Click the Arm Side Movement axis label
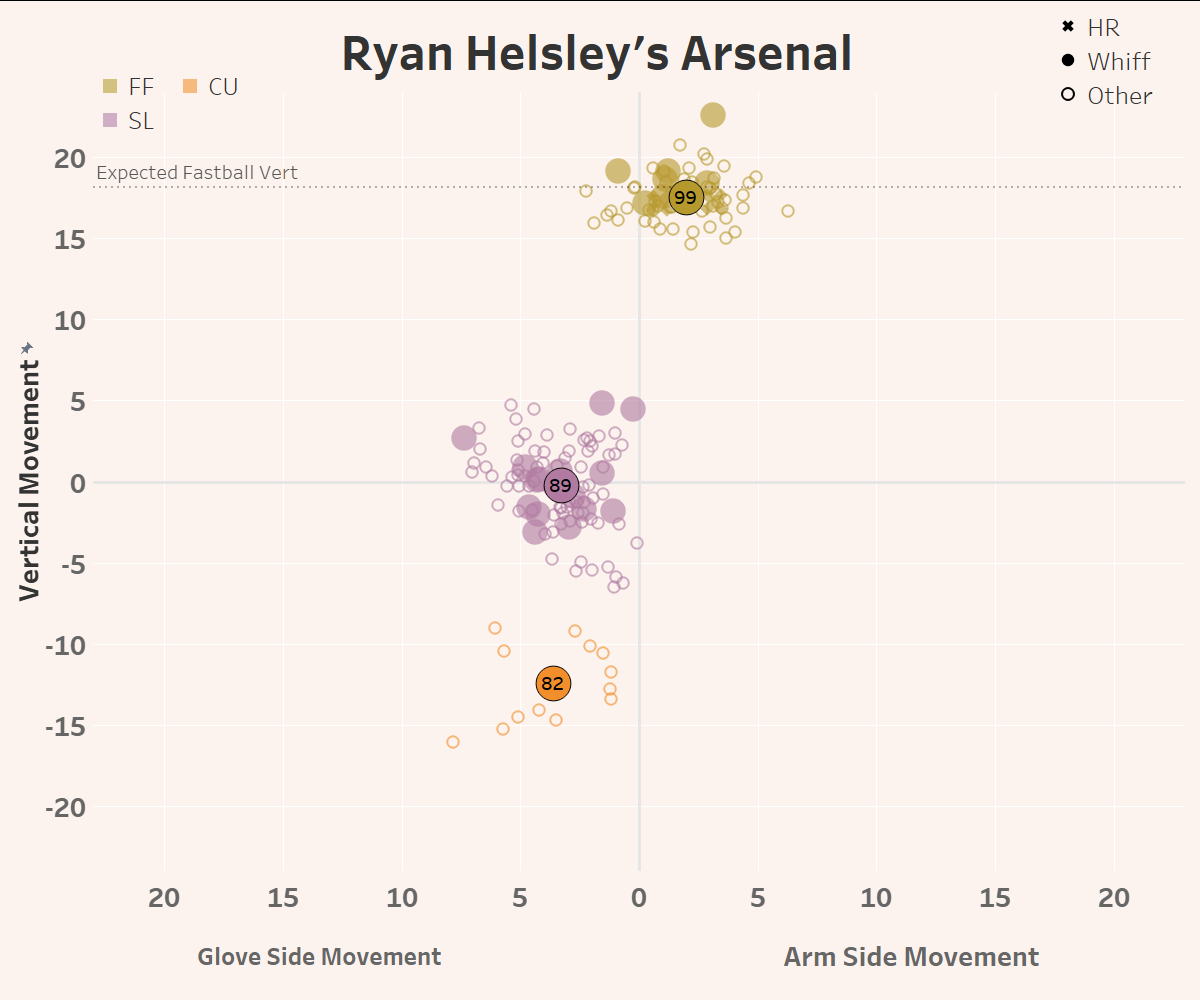Image resolution: width=1200 pixels, height=1000 pixels. pos(911,957)
